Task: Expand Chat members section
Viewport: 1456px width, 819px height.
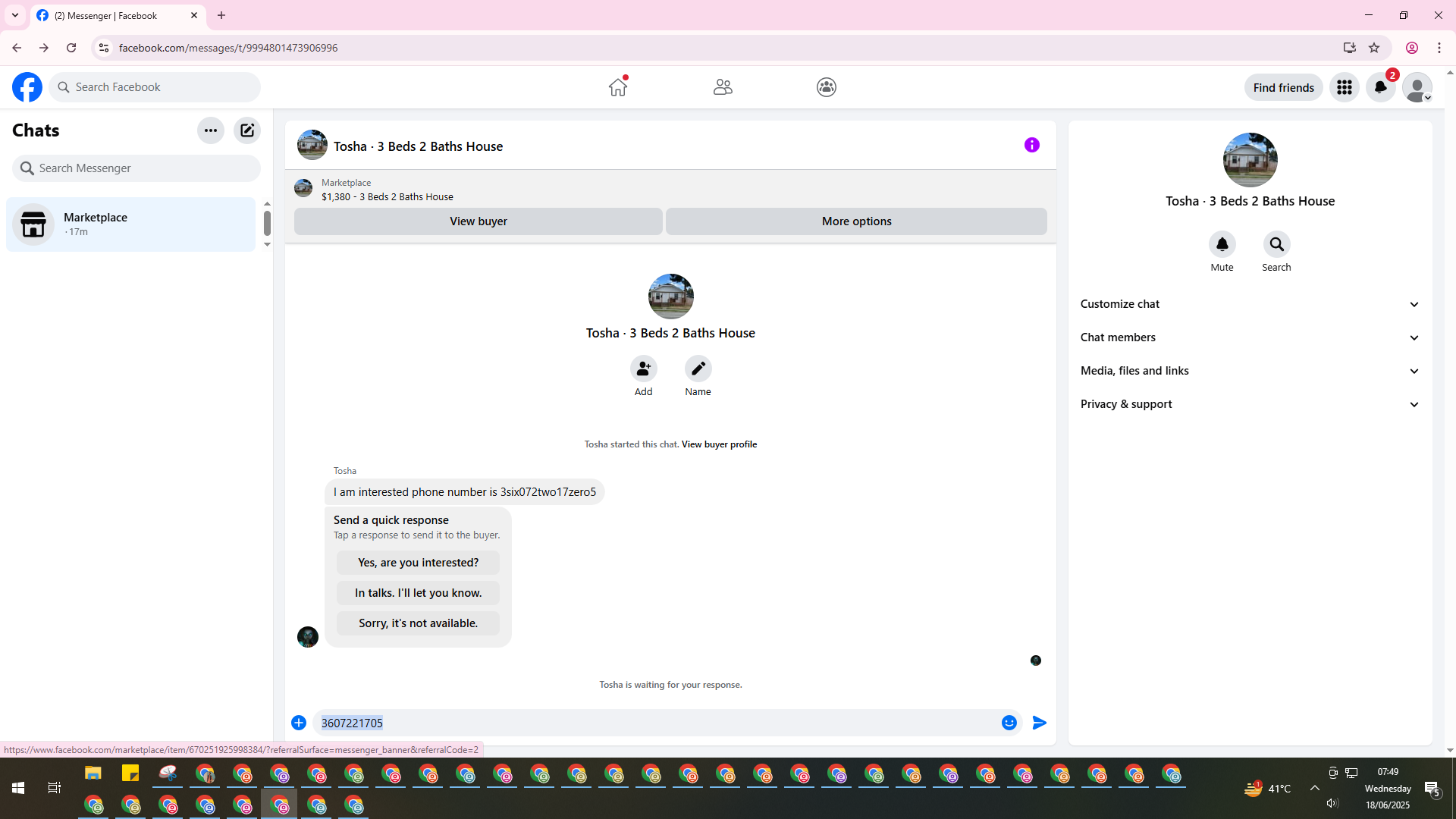Action: (x=1250, y=337)
